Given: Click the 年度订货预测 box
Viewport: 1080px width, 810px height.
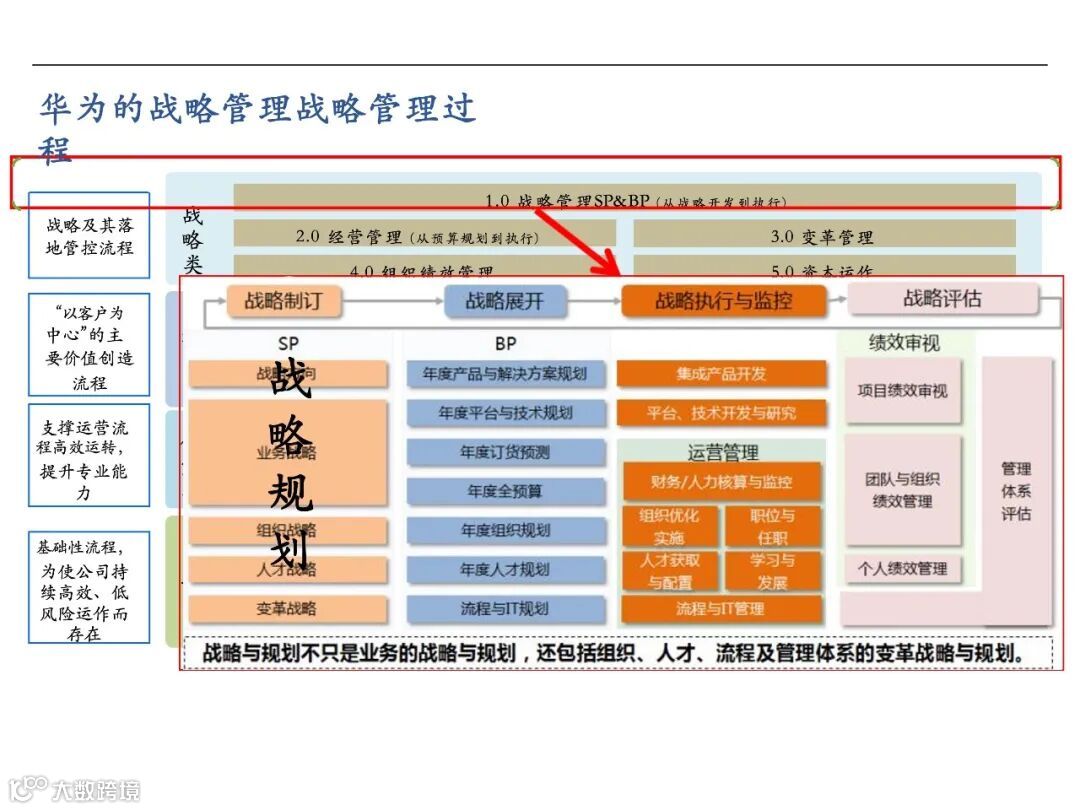Looking at the screenshot, I should pos(506,453).
